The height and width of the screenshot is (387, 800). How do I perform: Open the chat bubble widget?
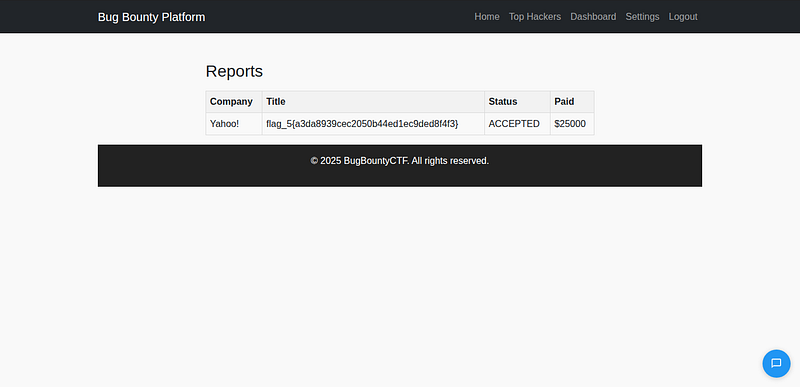click(x=776, y=364)
